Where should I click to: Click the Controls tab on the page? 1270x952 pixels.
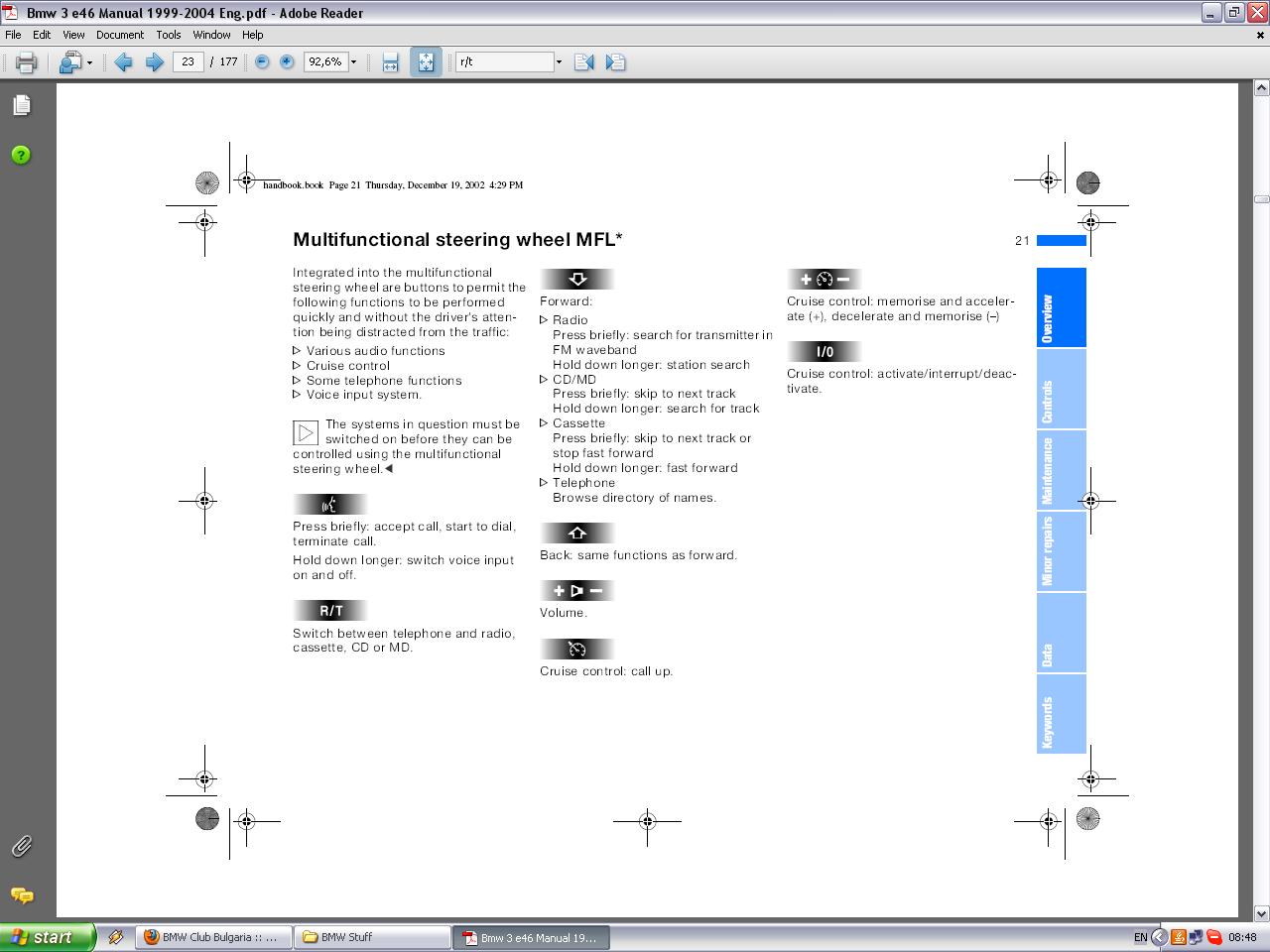pyautogui.click(x=1062, y=389)
